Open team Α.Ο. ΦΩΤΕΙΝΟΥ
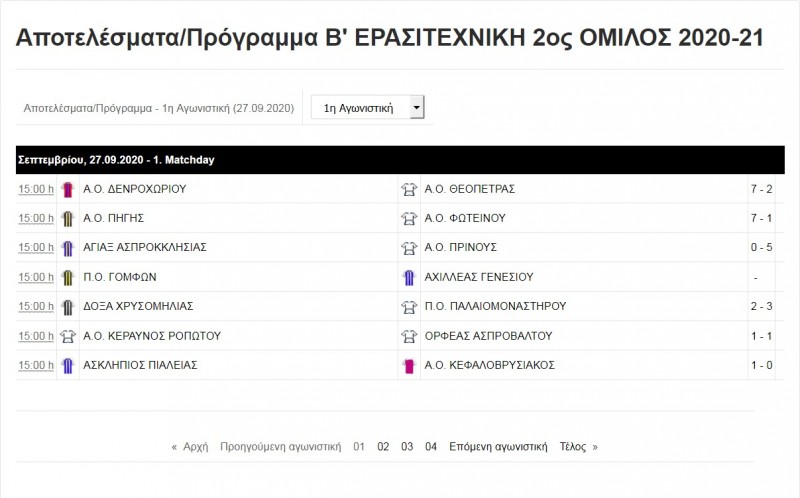The width and height of the screenshot is (800, 498). tap(465, 218)
